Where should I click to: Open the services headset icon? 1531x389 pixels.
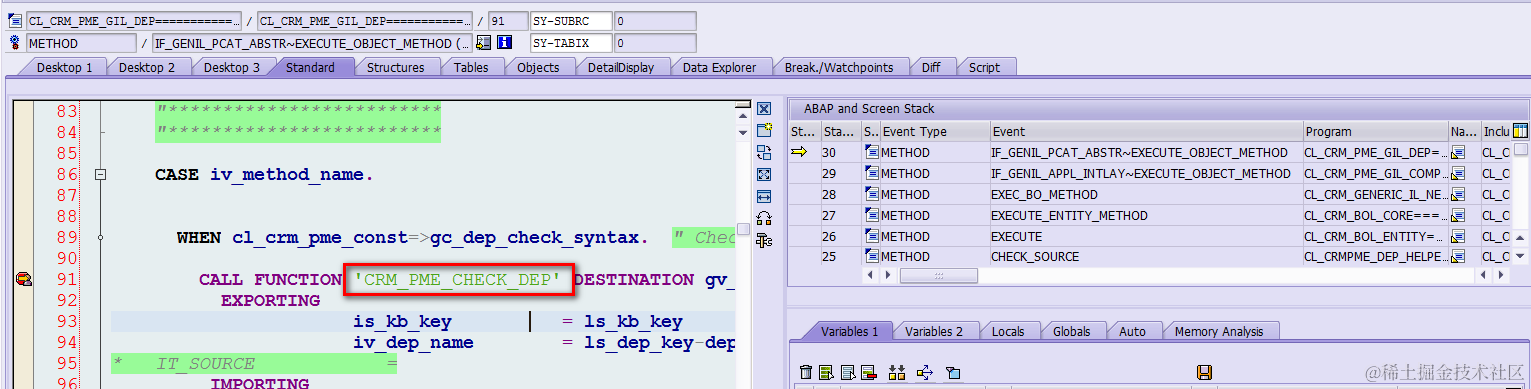(x=764, y=218)
